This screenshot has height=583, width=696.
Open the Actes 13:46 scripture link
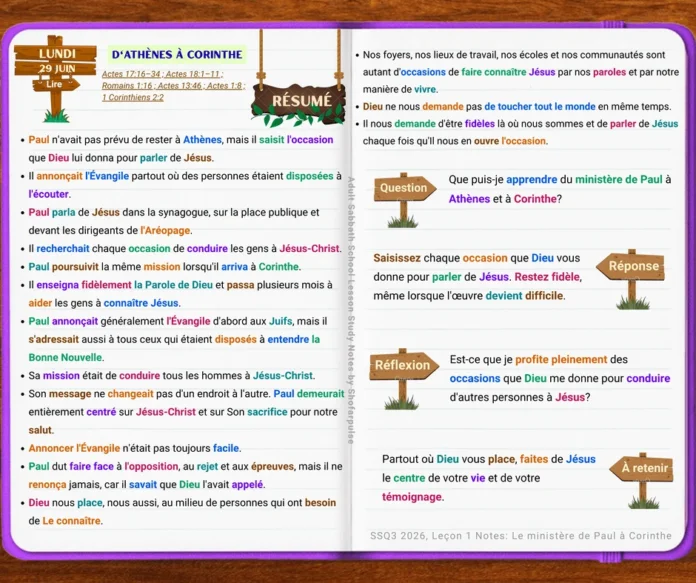point(180,86)
